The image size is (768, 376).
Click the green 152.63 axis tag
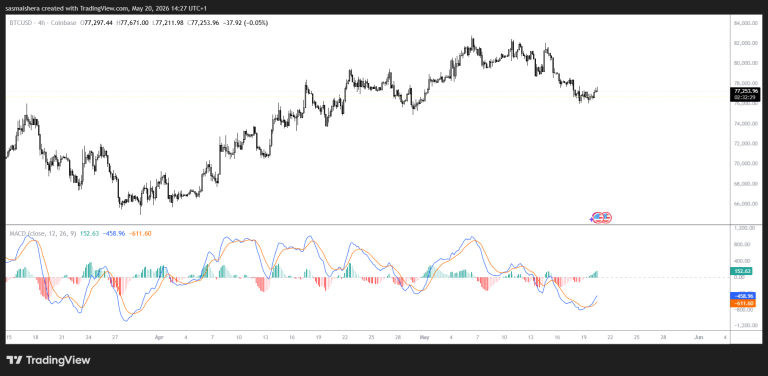click(x=741, y=271)
